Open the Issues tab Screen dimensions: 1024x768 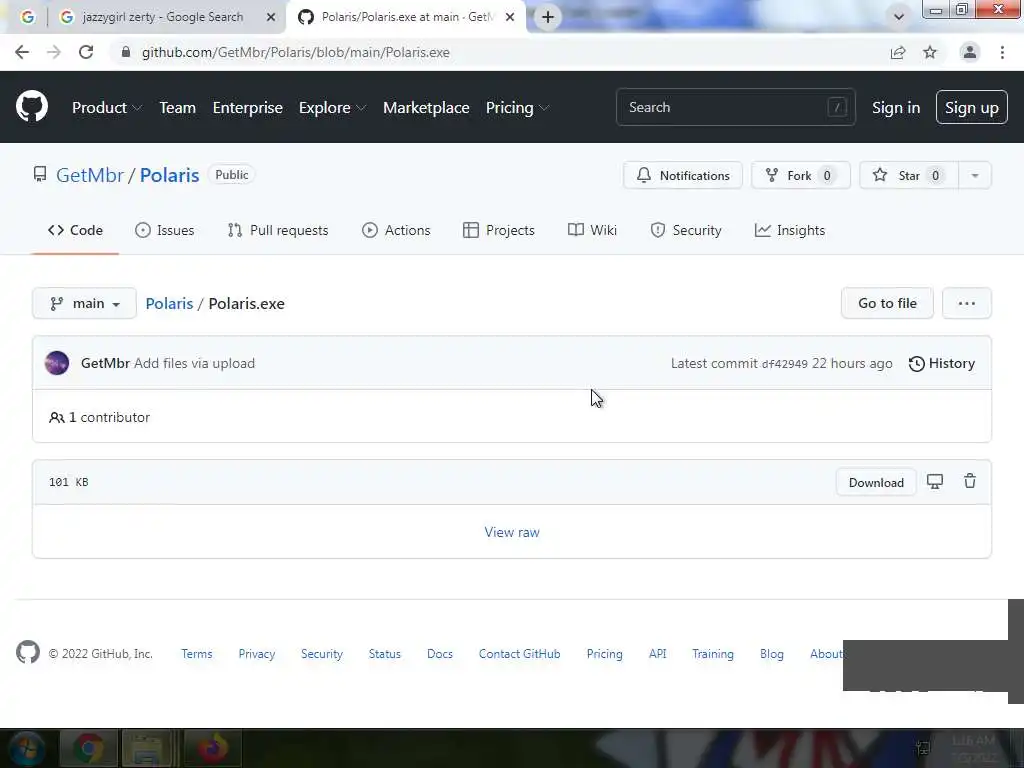click(165, 230)
